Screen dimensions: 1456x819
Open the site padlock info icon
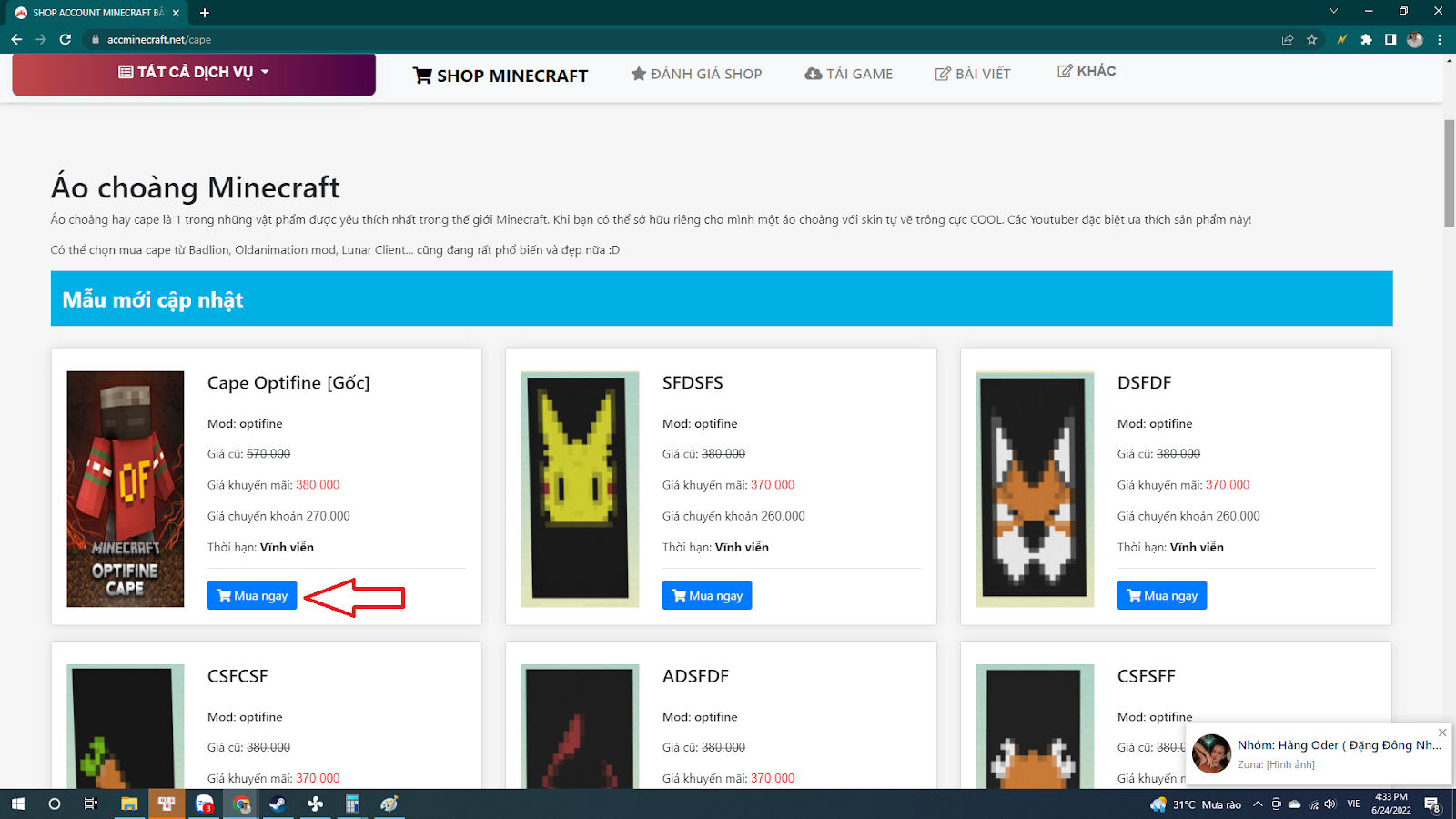96,40
